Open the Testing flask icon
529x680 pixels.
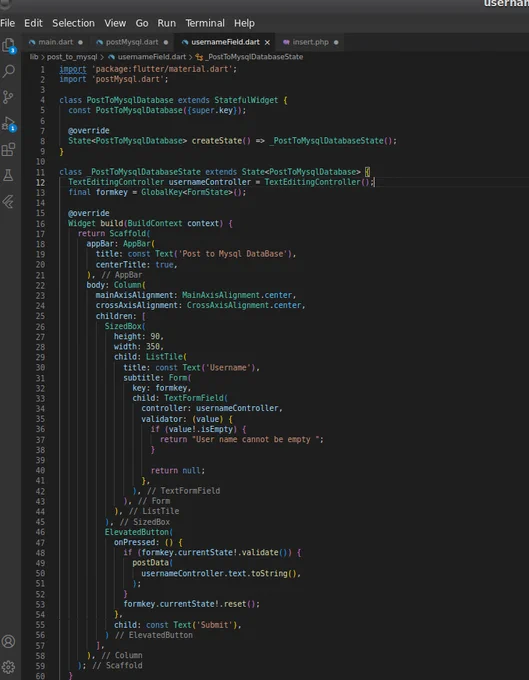[8, 175]
